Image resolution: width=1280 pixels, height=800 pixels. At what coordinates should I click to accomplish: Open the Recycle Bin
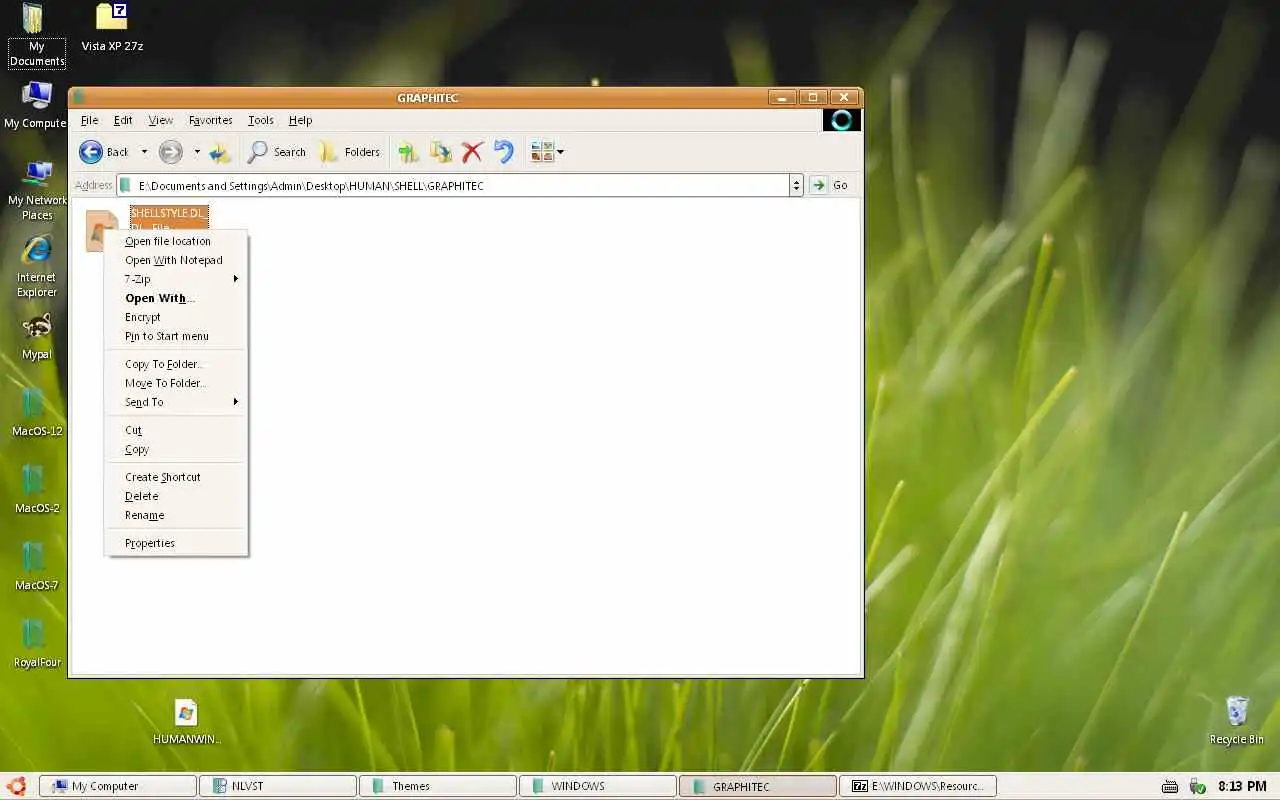1237,720
